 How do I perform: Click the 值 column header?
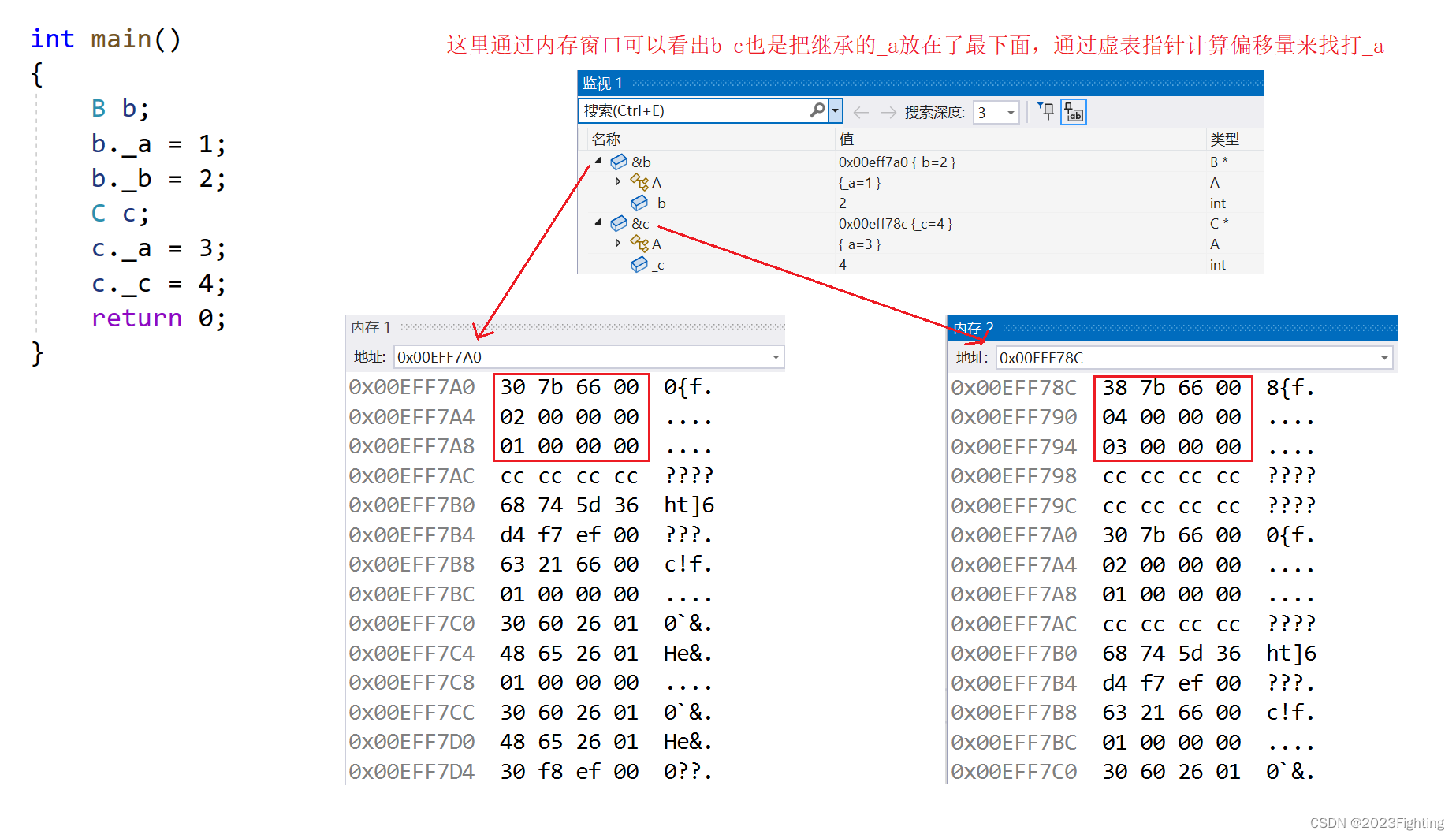[x=846, y=139]
